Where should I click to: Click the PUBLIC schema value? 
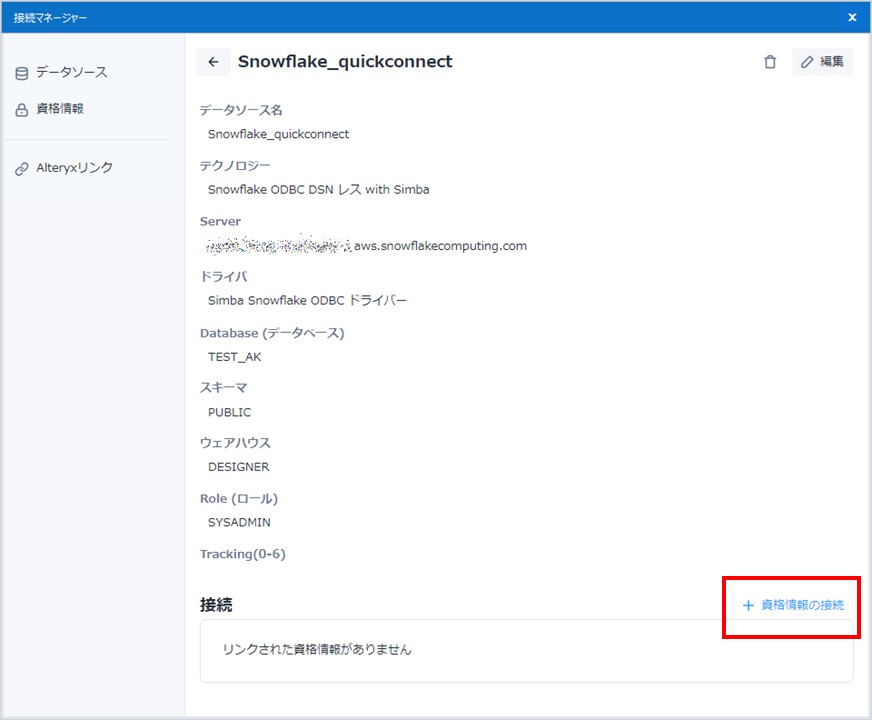click(x=229, y=412)
